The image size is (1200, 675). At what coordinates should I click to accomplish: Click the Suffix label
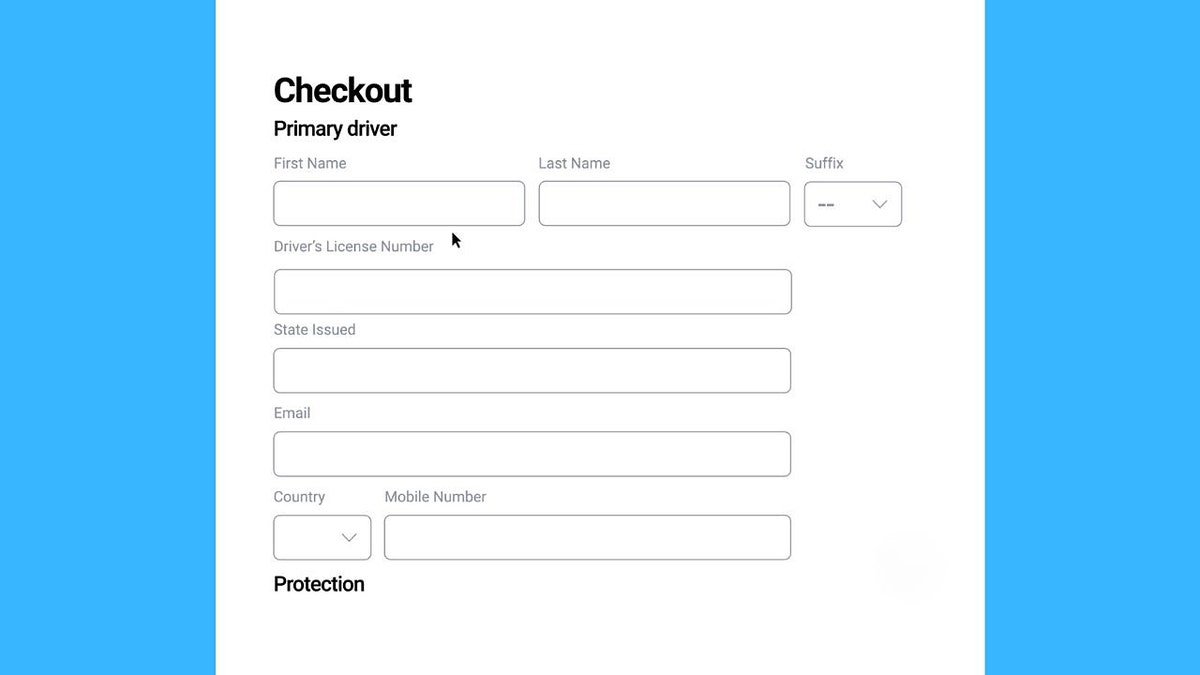824,163
